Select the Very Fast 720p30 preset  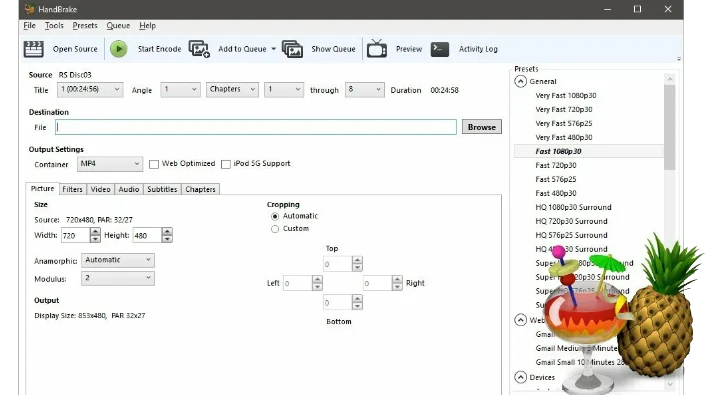(x=564, y=109)
